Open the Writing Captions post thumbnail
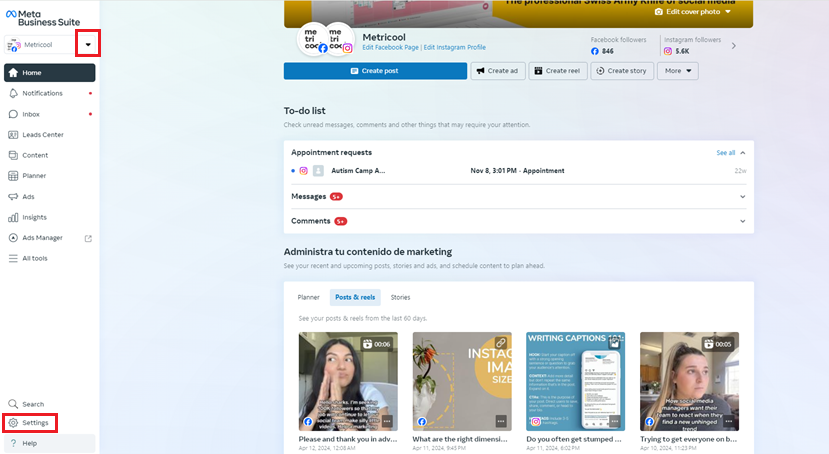This screenshot has width=829, height=454. point(575,381)
